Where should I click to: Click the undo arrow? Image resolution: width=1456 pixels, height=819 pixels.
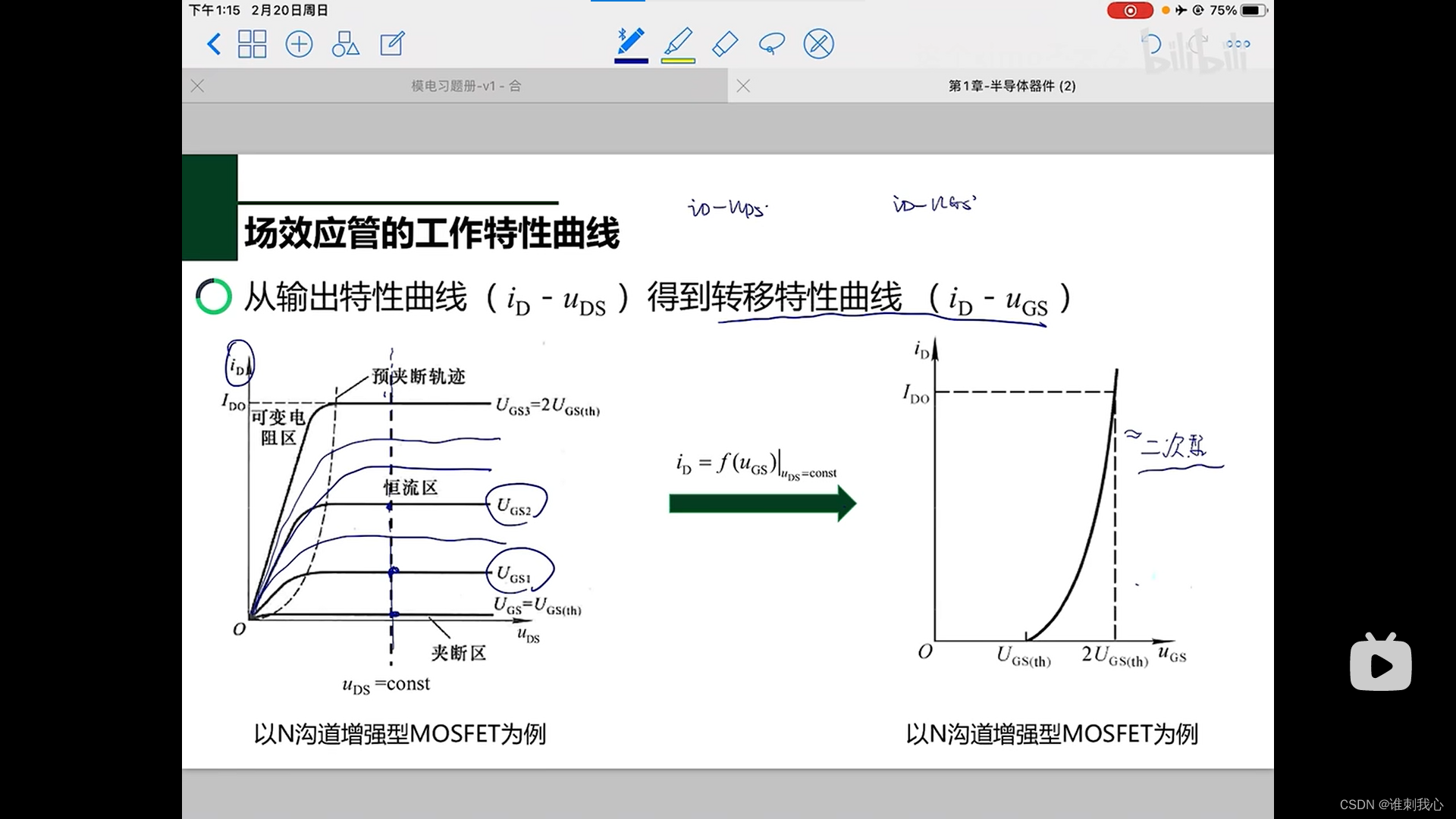point(1151,44)
